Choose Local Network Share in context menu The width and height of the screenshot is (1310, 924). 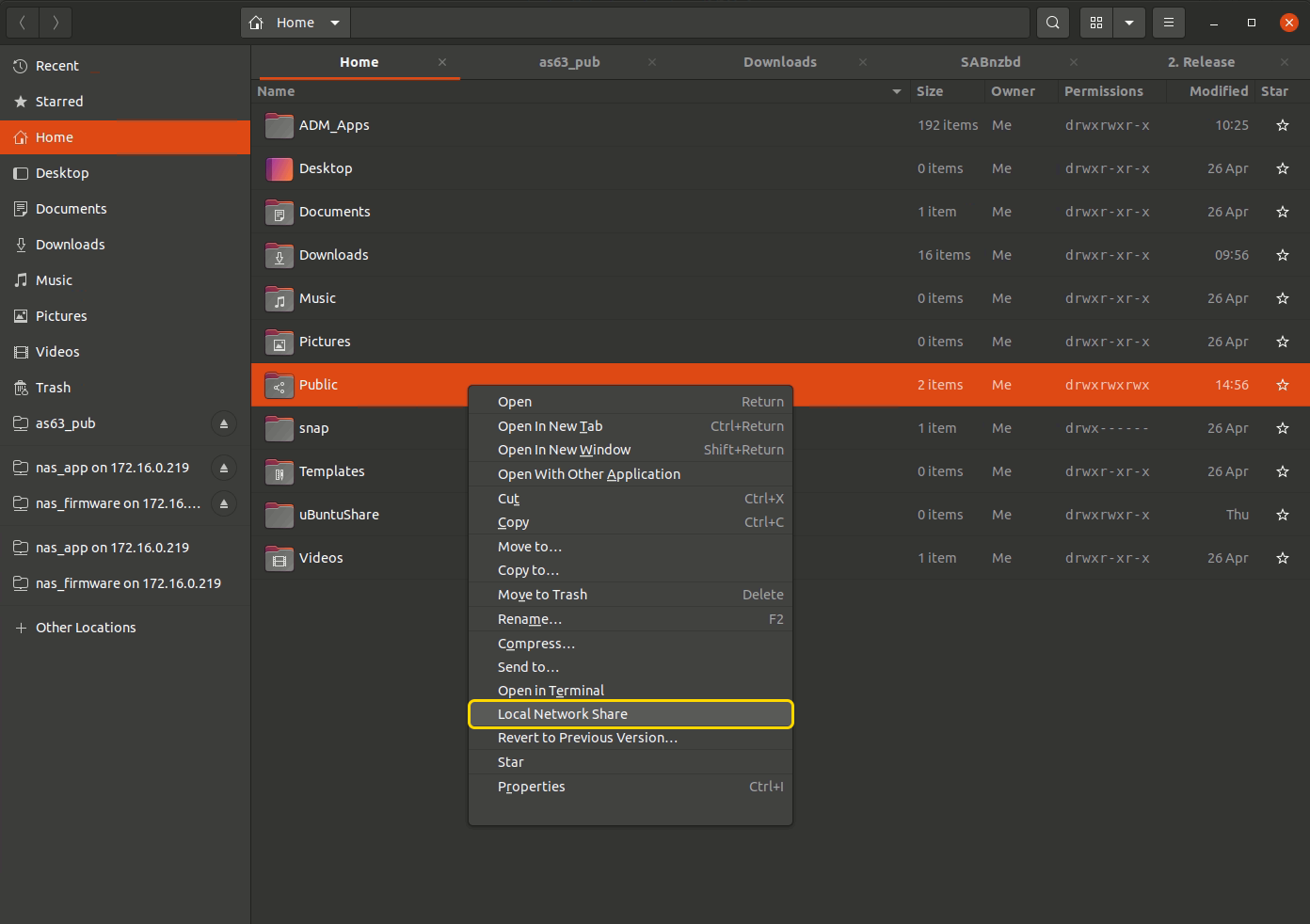click(x=631, y=714)
